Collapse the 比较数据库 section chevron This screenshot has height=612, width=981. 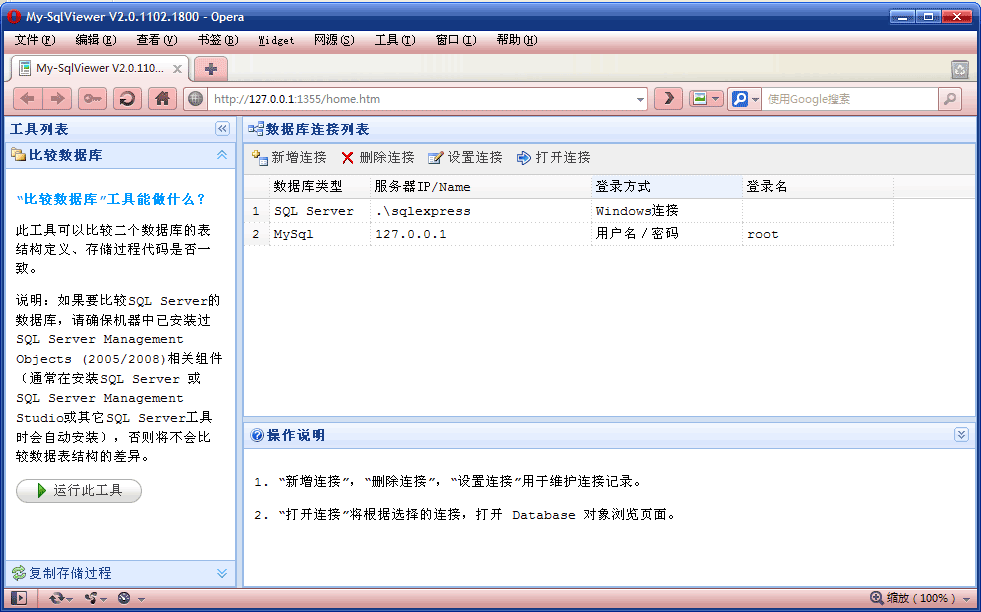(221, 155)
